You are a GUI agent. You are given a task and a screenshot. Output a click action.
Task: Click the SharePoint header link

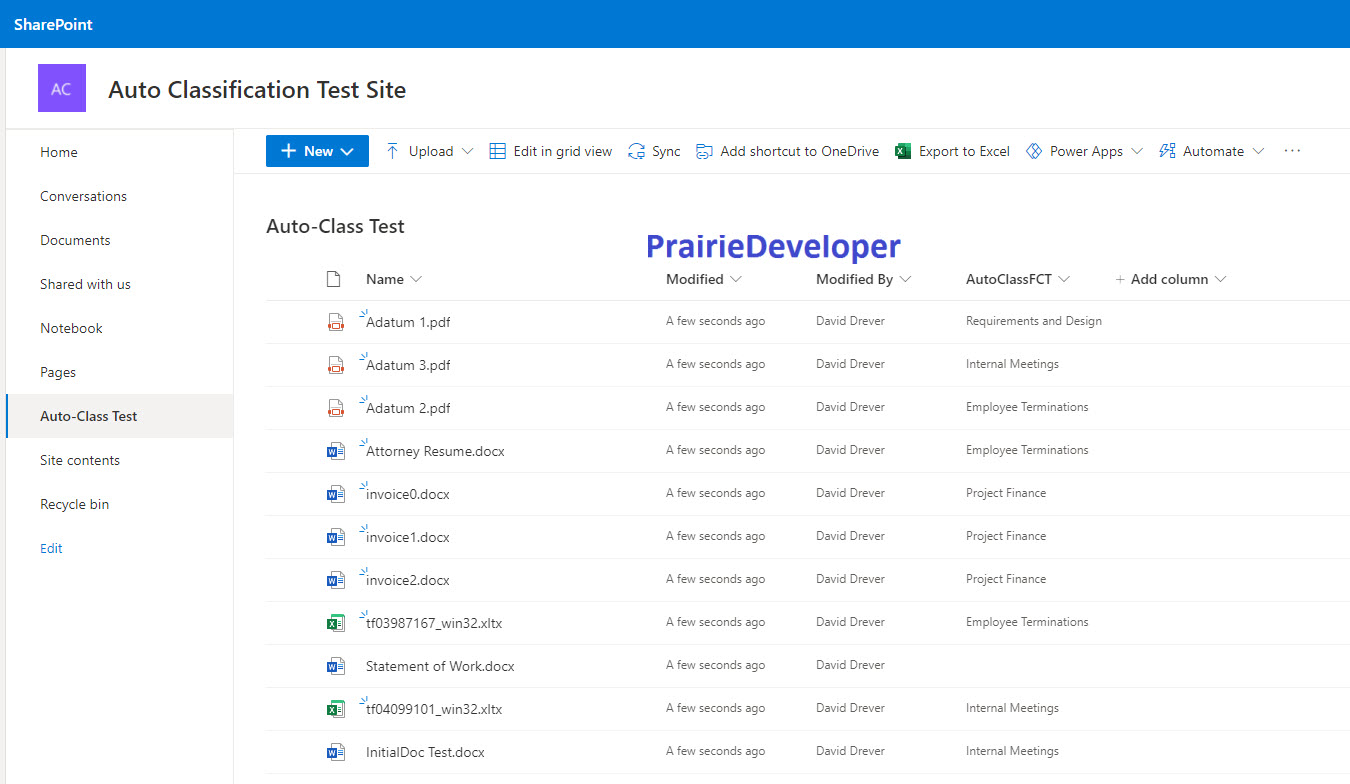coord(53,24)
